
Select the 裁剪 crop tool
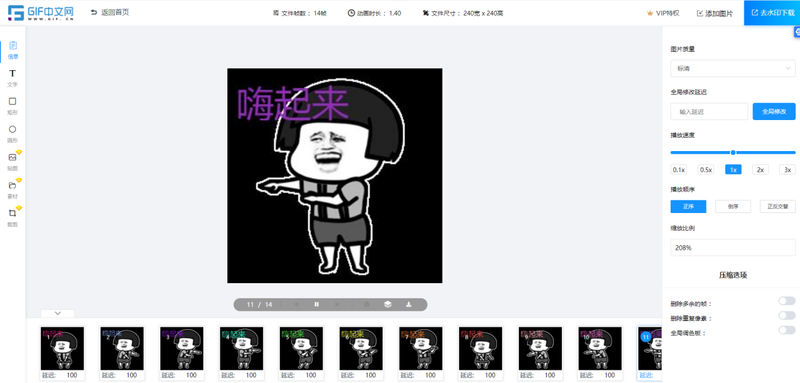(13, 217)
